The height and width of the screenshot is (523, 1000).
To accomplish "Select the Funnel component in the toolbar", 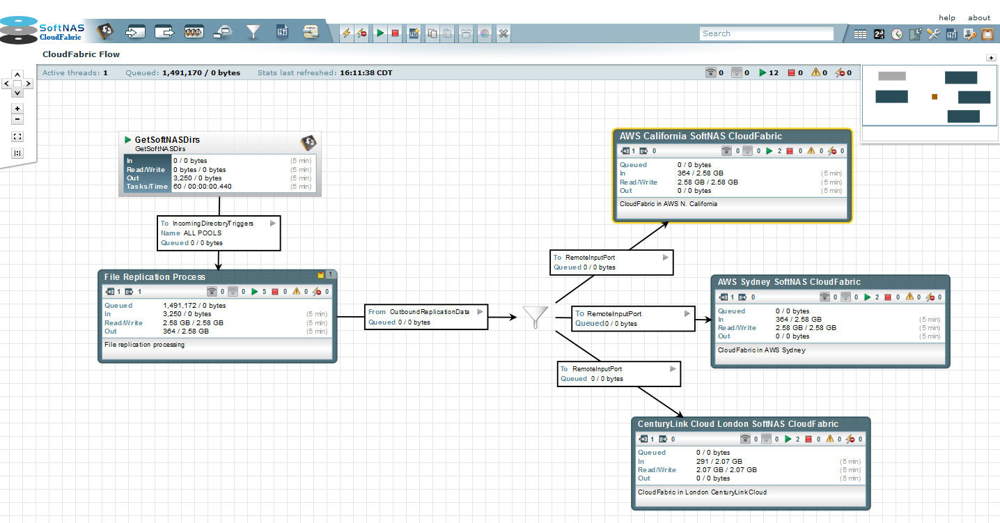I will point(253,32).
